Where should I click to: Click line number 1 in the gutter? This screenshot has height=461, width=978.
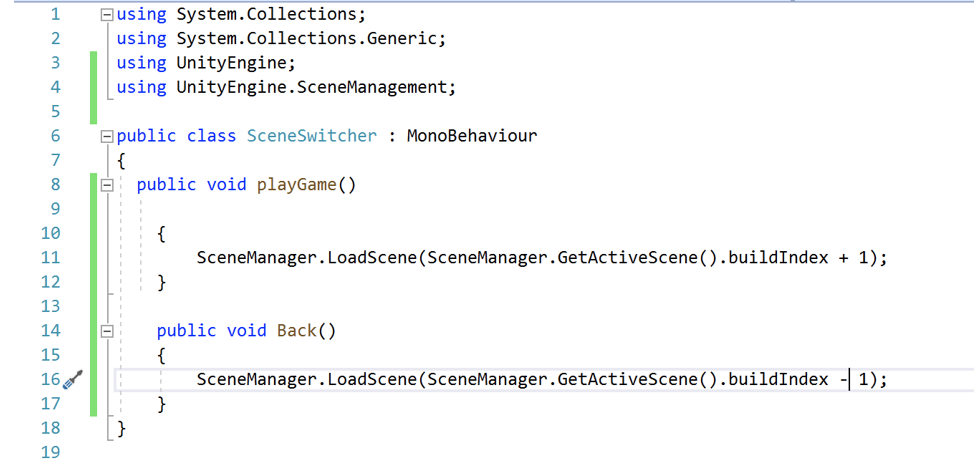click(54, 15)
